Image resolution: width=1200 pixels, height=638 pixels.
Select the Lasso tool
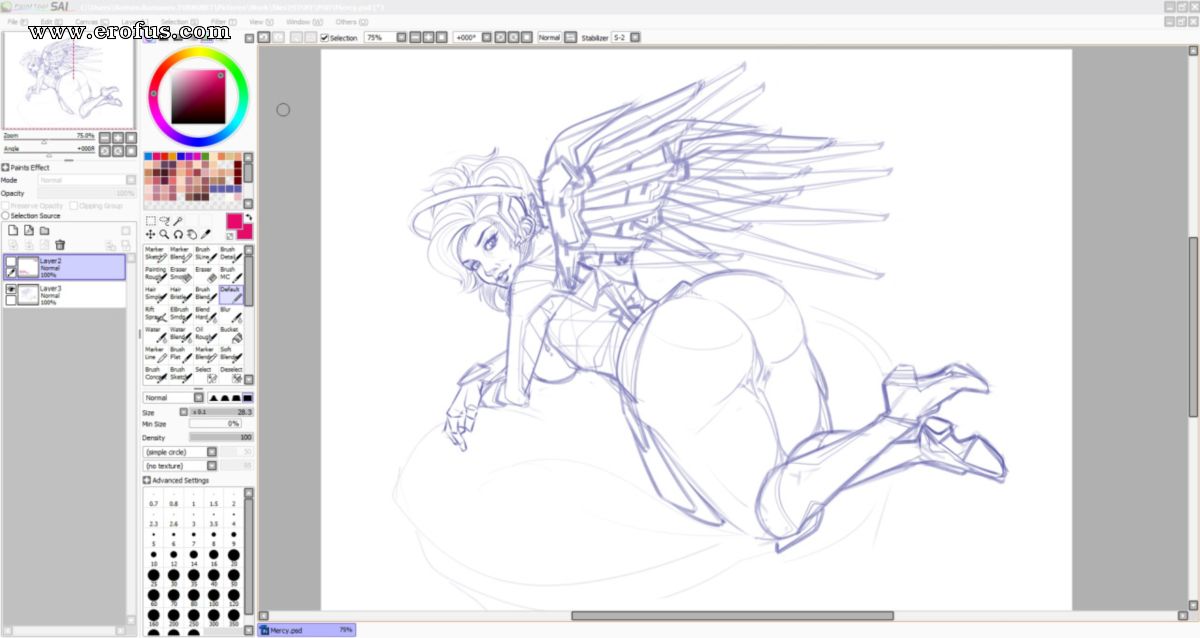tap(164, 220)
